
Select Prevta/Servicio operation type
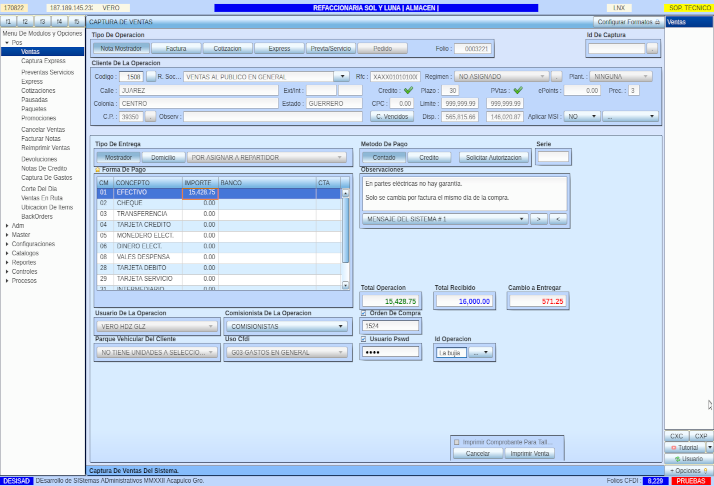[331, 48]
